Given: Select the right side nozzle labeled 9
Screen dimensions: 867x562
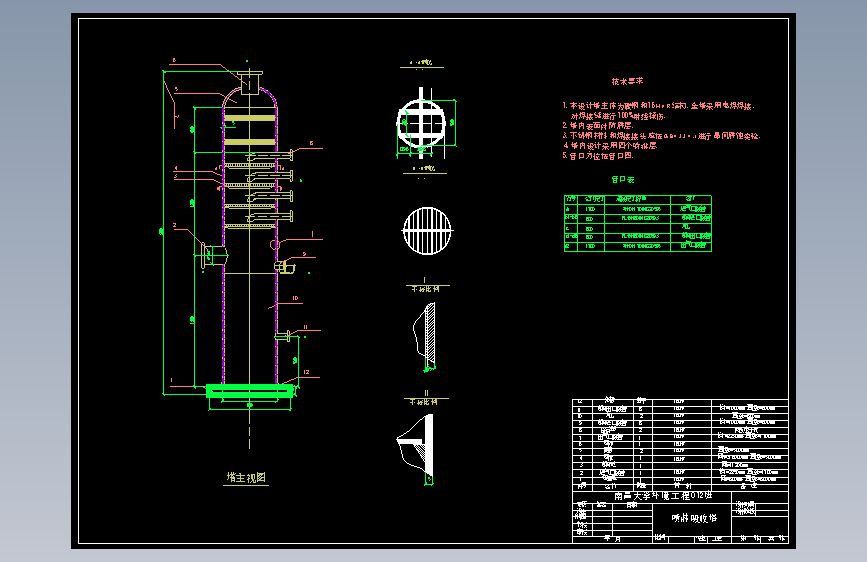Looking at the screenshot, I should 284,267.
